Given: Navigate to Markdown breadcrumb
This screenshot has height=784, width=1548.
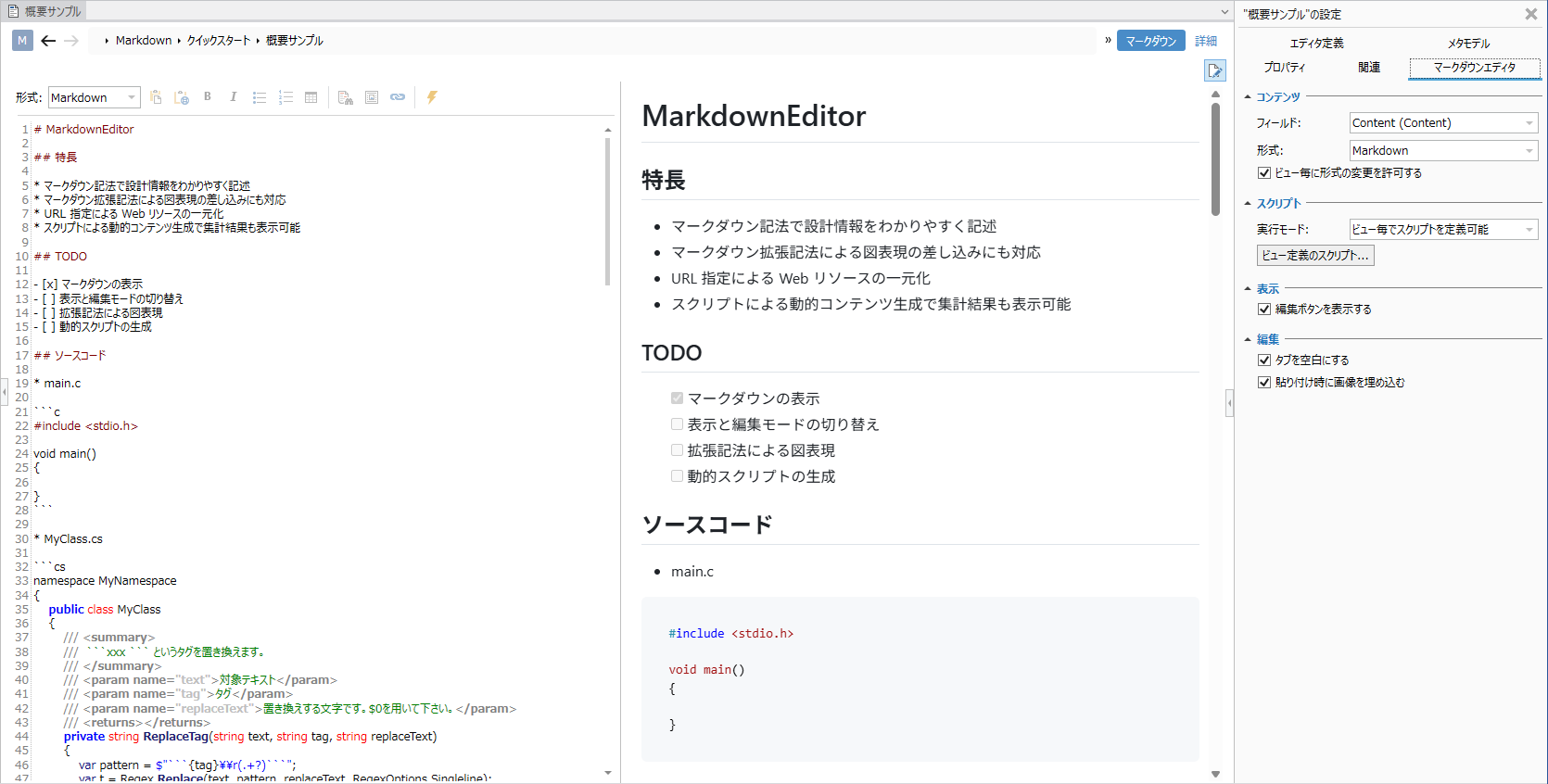Looking at the screenshot, I should (x=144, y=41).
